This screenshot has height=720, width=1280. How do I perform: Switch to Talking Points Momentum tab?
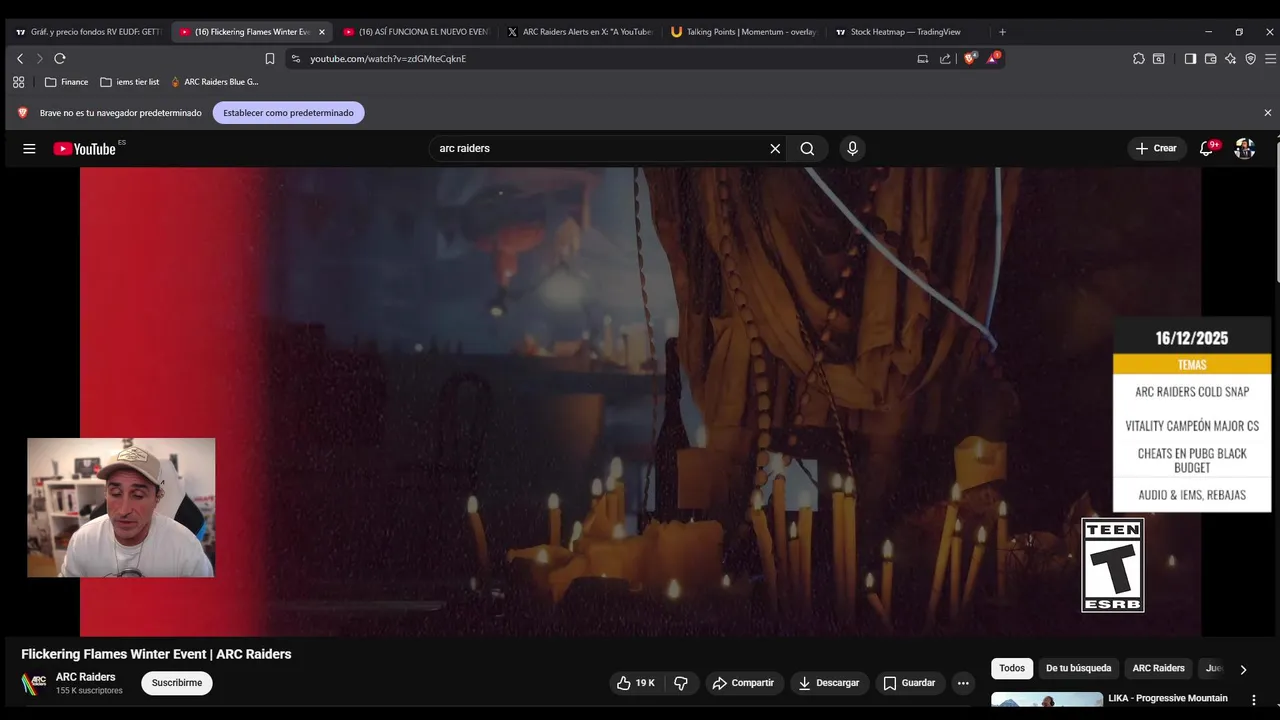tap(743, 32)
